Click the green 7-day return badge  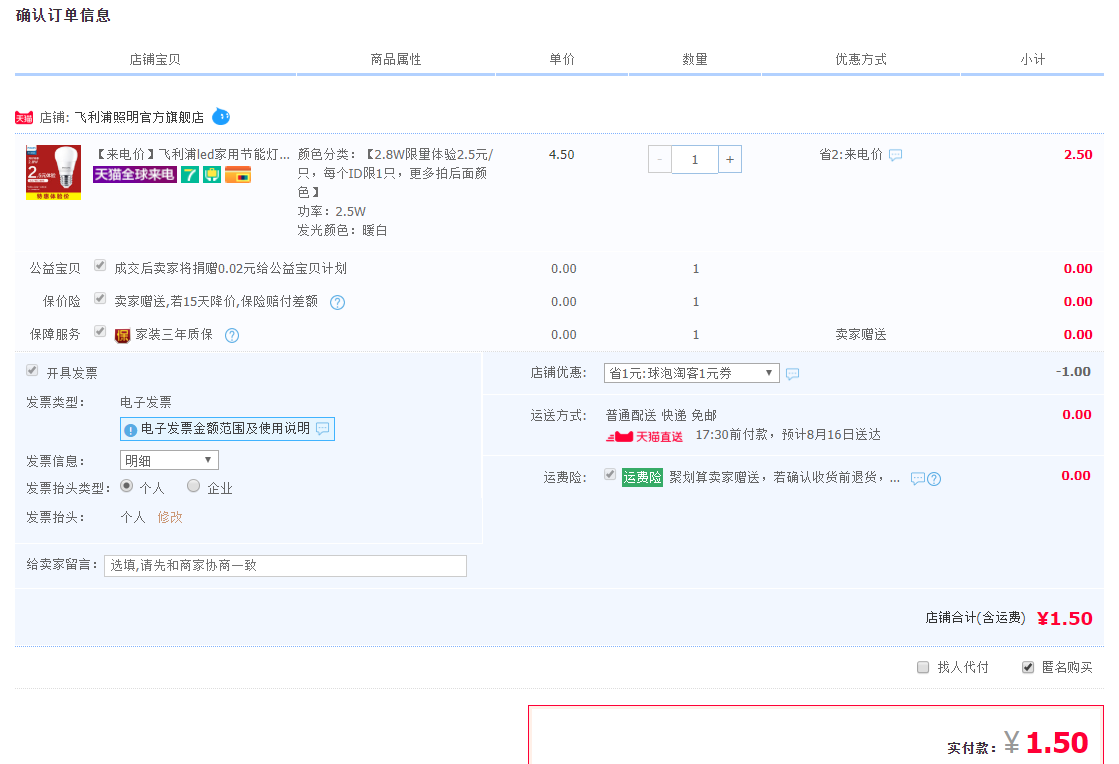point(190,175)
